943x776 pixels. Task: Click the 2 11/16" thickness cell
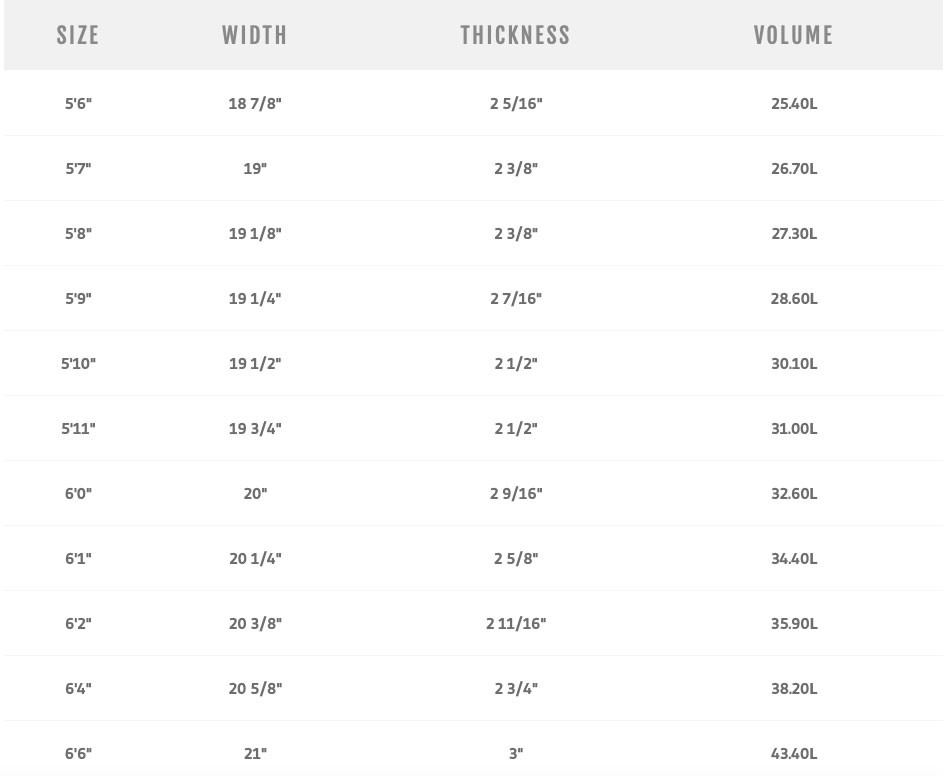[516, 624]
